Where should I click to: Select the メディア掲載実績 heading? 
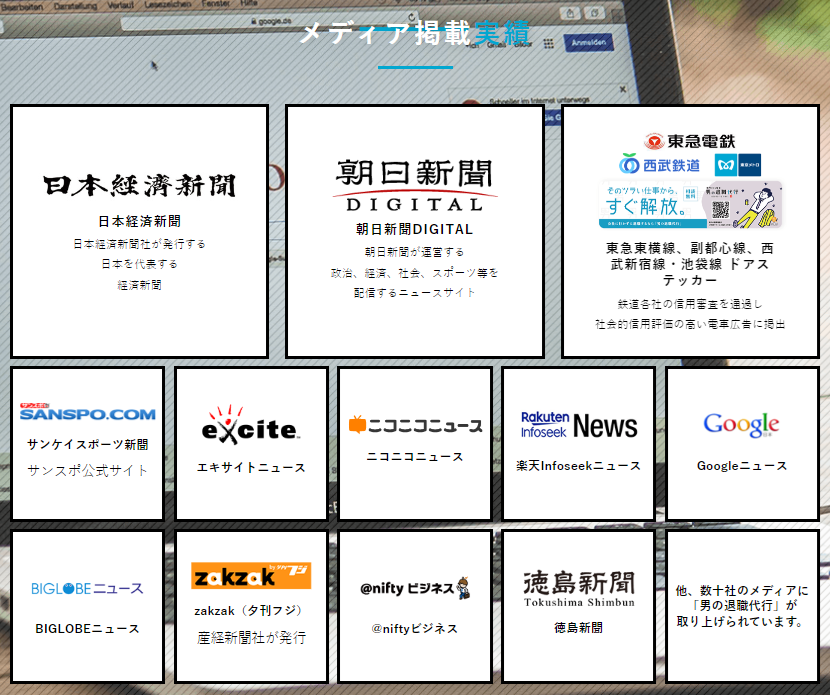(x=414, y=33)
